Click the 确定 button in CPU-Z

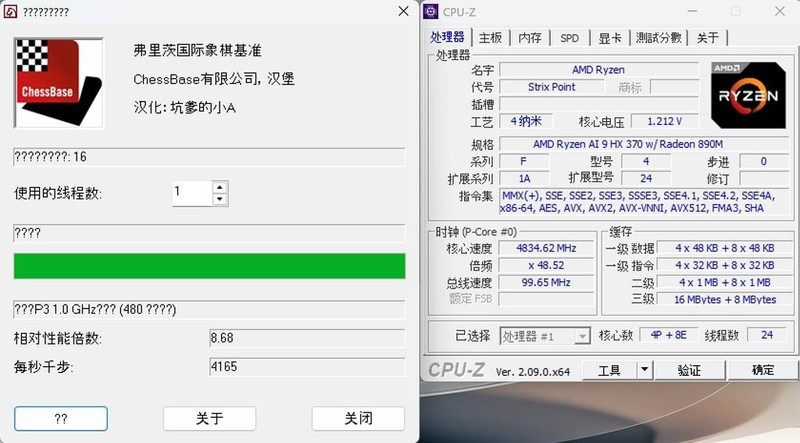point(763,370)
